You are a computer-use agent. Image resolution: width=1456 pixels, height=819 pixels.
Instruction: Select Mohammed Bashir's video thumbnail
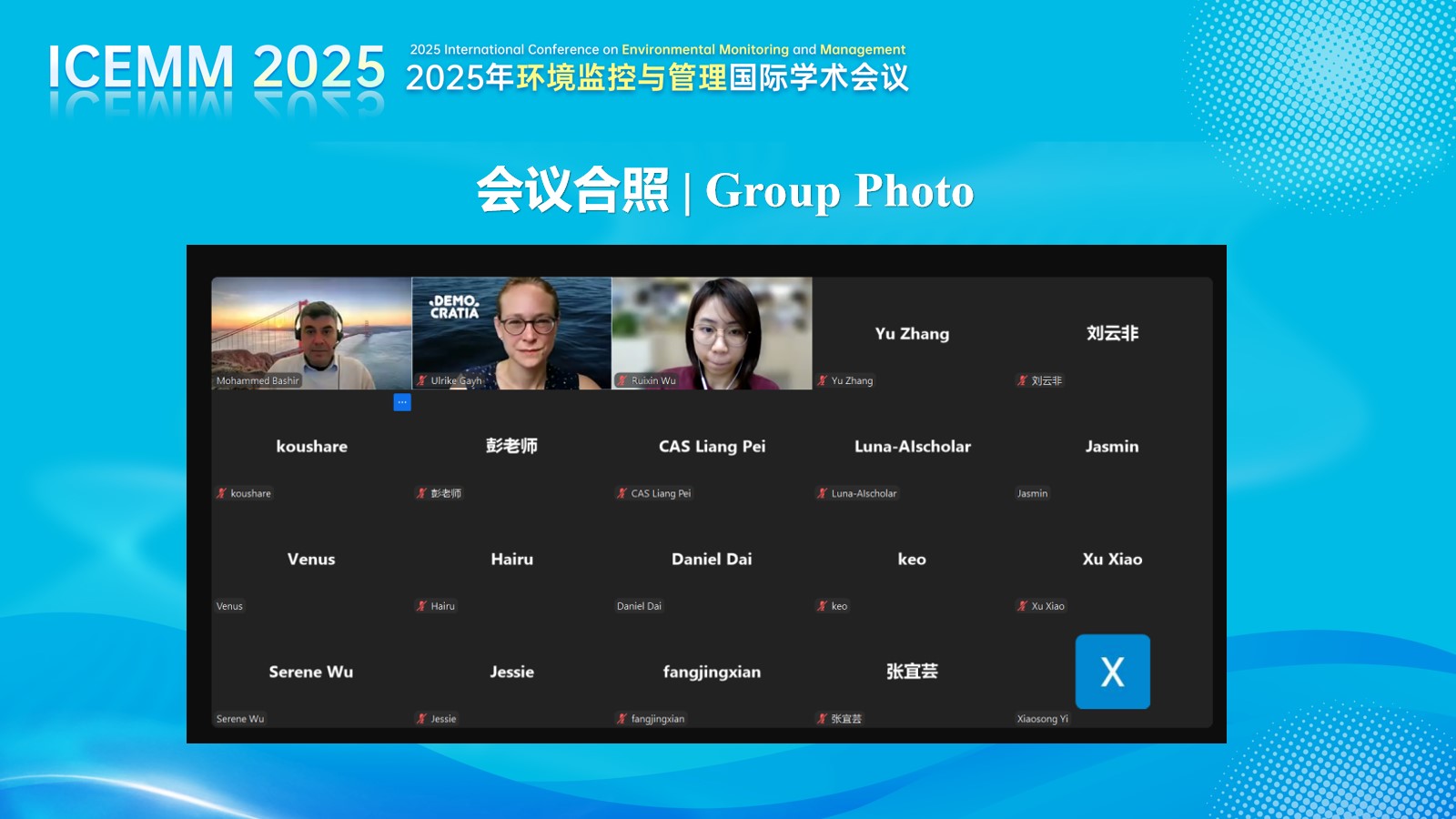tap(311, 333)
